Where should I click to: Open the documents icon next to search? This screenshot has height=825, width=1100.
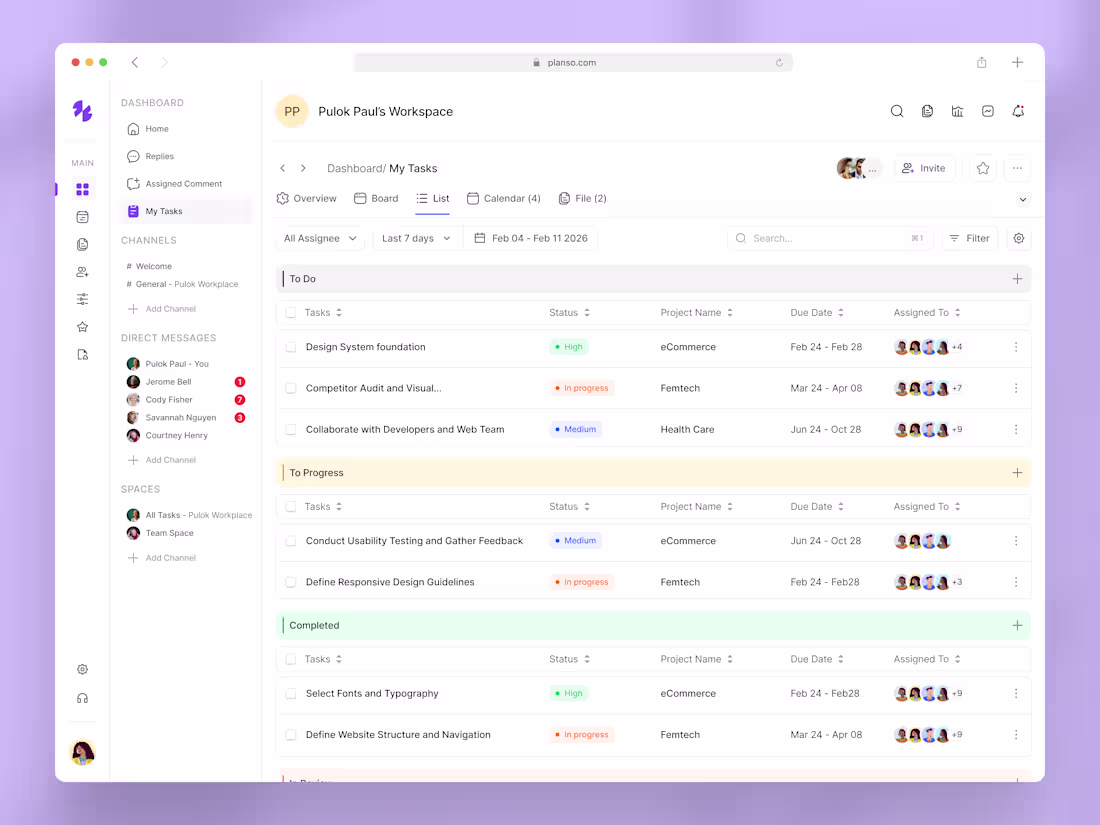point(927,111)
